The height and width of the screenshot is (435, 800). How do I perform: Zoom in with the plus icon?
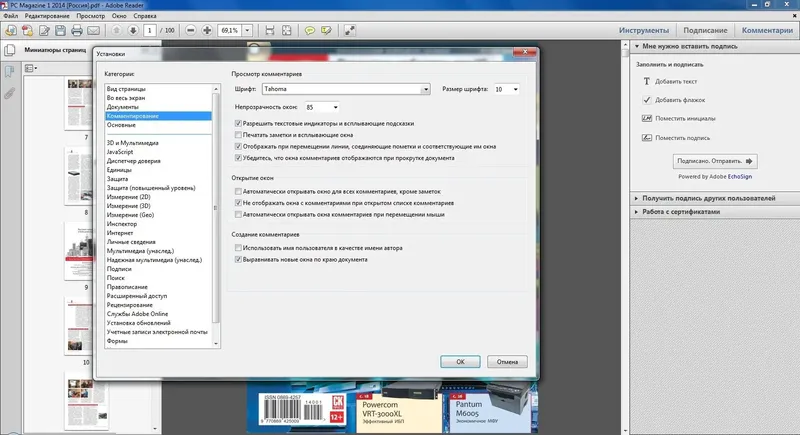[x=207, y=31]
